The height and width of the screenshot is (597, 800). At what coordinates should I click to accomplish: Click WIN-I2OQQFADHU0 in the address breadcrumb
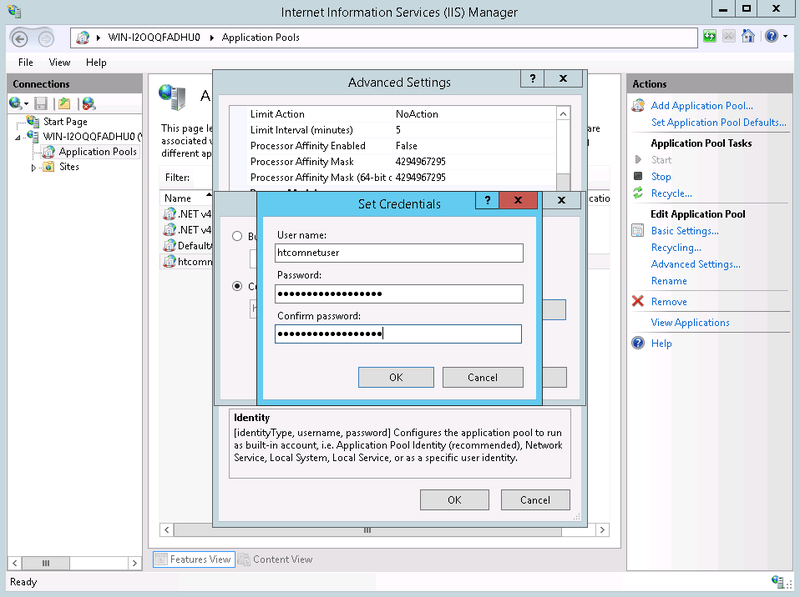pos(154,37)
